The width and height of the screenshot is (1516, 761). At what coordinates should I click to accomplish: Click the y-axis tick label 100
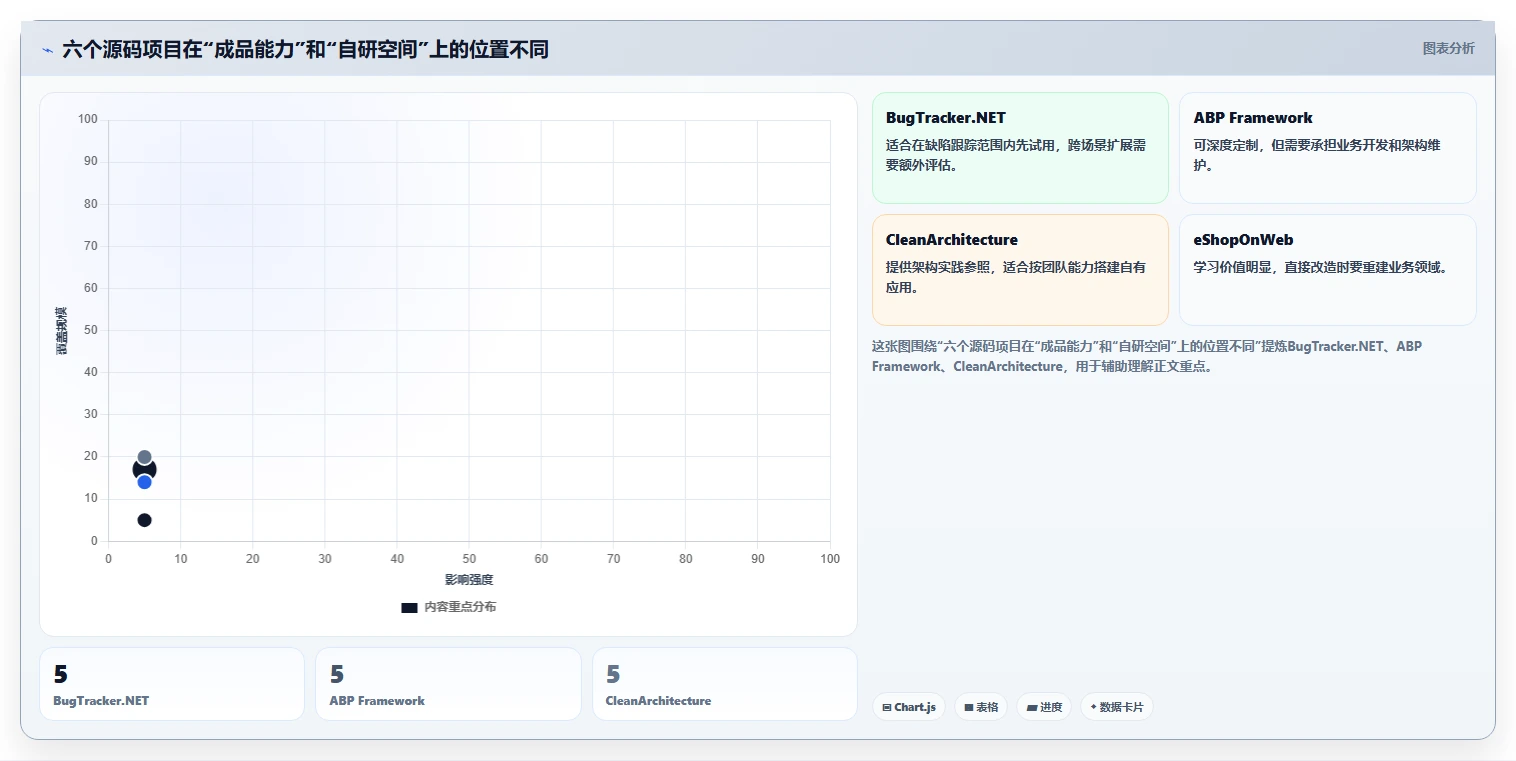coord(88,120)
